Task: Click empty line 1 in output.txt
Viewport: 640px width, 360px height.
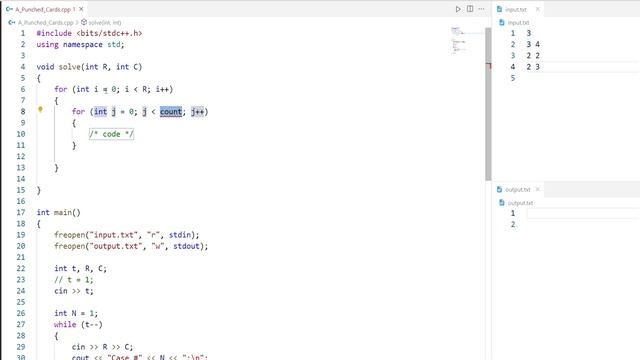Action: pyautogui.click(x=583, y=213)
